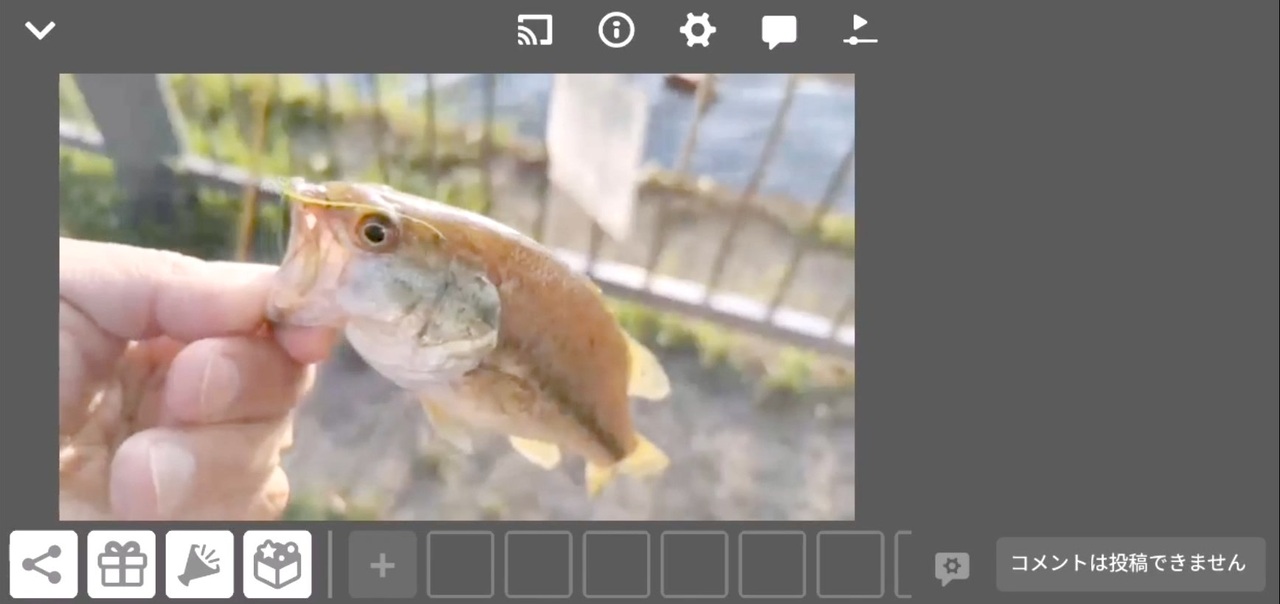The width and height of the screenshot is (1280, 604).
Task: Open the gift box icon
Action: [122, 565]
